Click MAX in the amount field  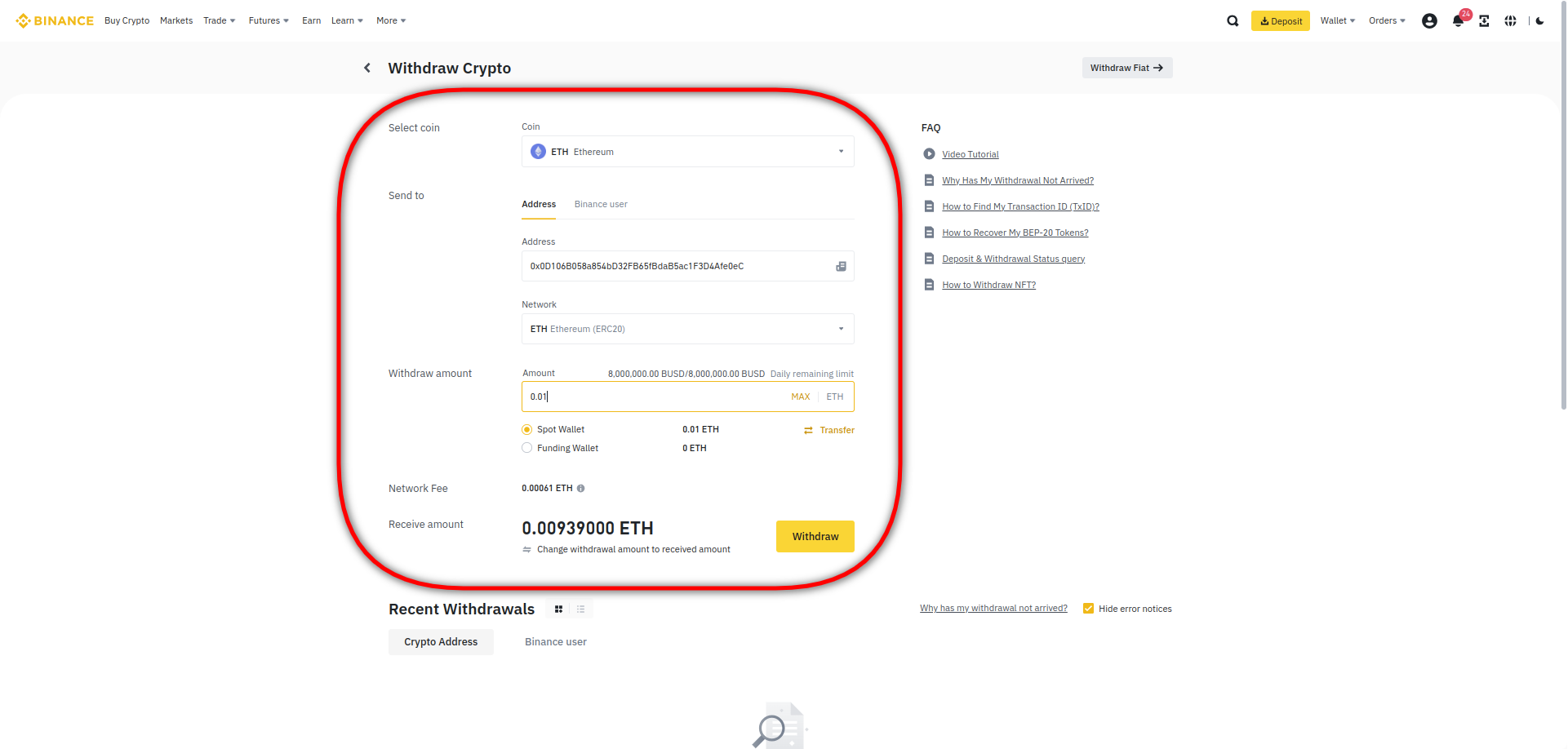point(801,397)
